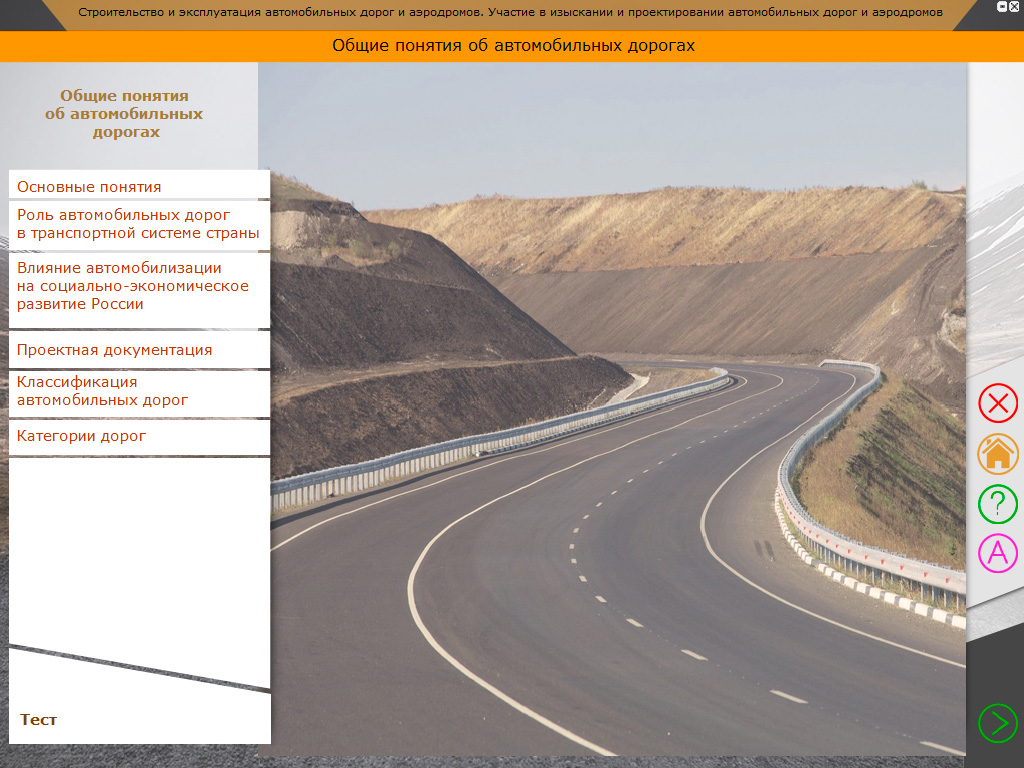This screenshot has width=1024, height=768.
Task: Close the window with top-right X icon
Action: pos(1015,6)
